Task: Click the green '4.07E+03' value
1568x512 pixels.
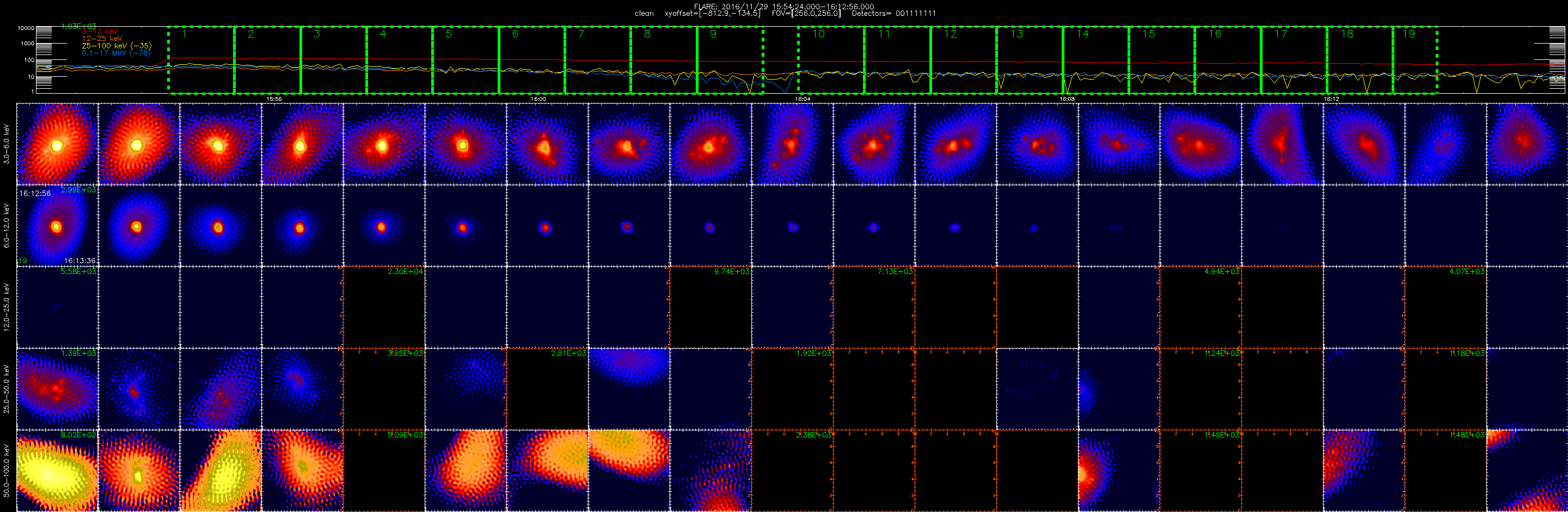Action: point(1466,272)
